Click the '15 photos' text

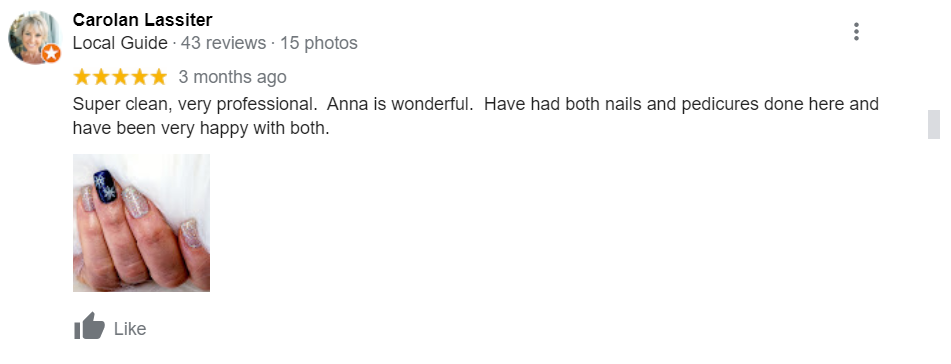click(318, 43)
